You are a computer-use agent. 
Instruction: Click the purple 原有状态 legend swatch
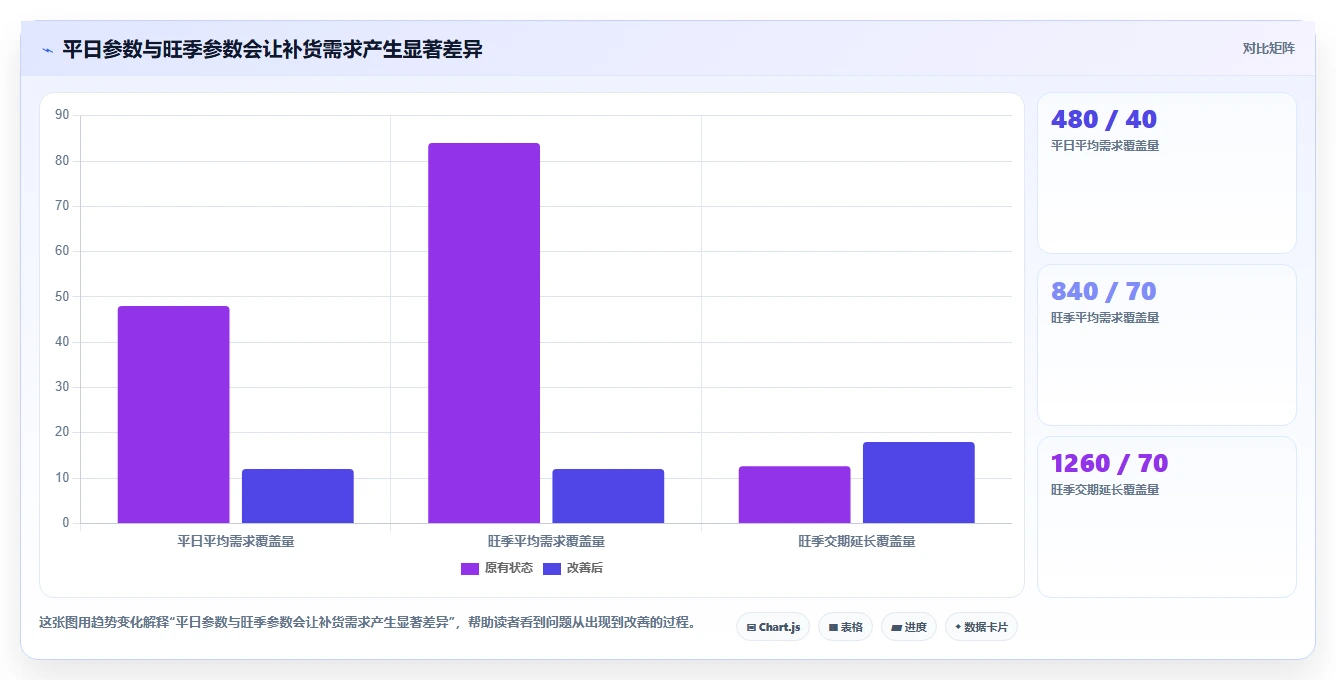click(470, 569)
